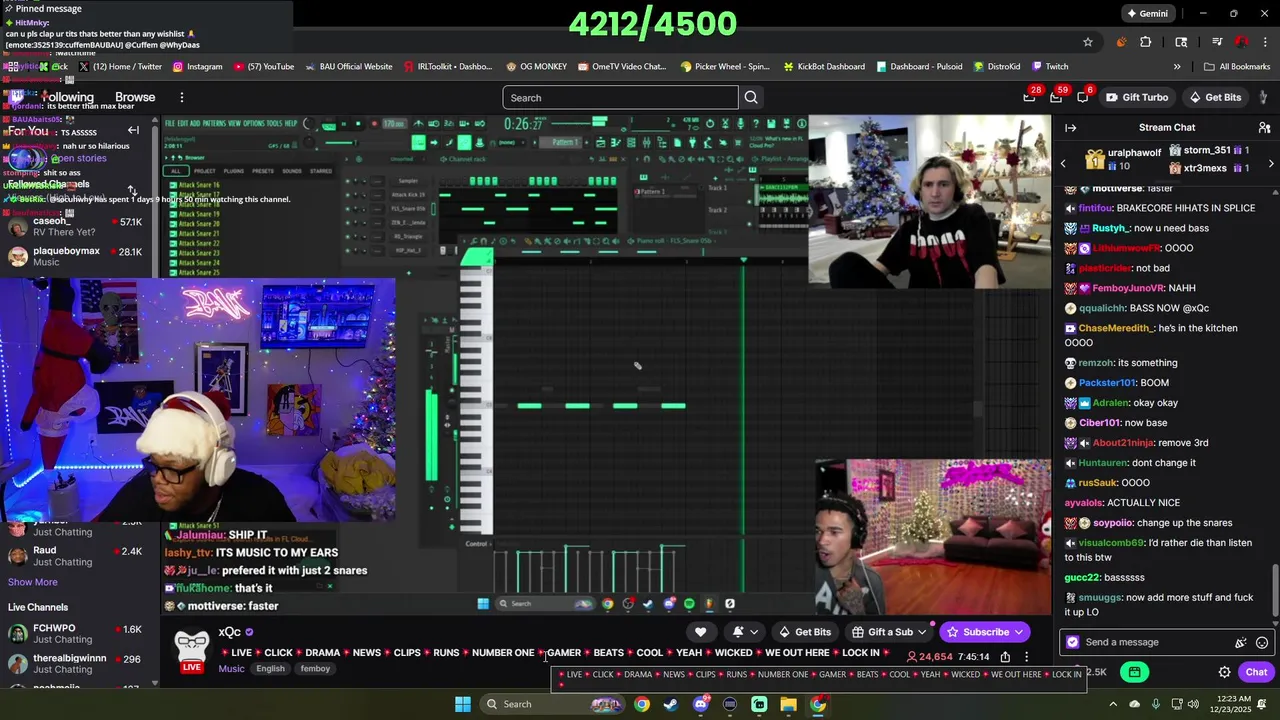Click the green channel points button

tap(1134, 672)
